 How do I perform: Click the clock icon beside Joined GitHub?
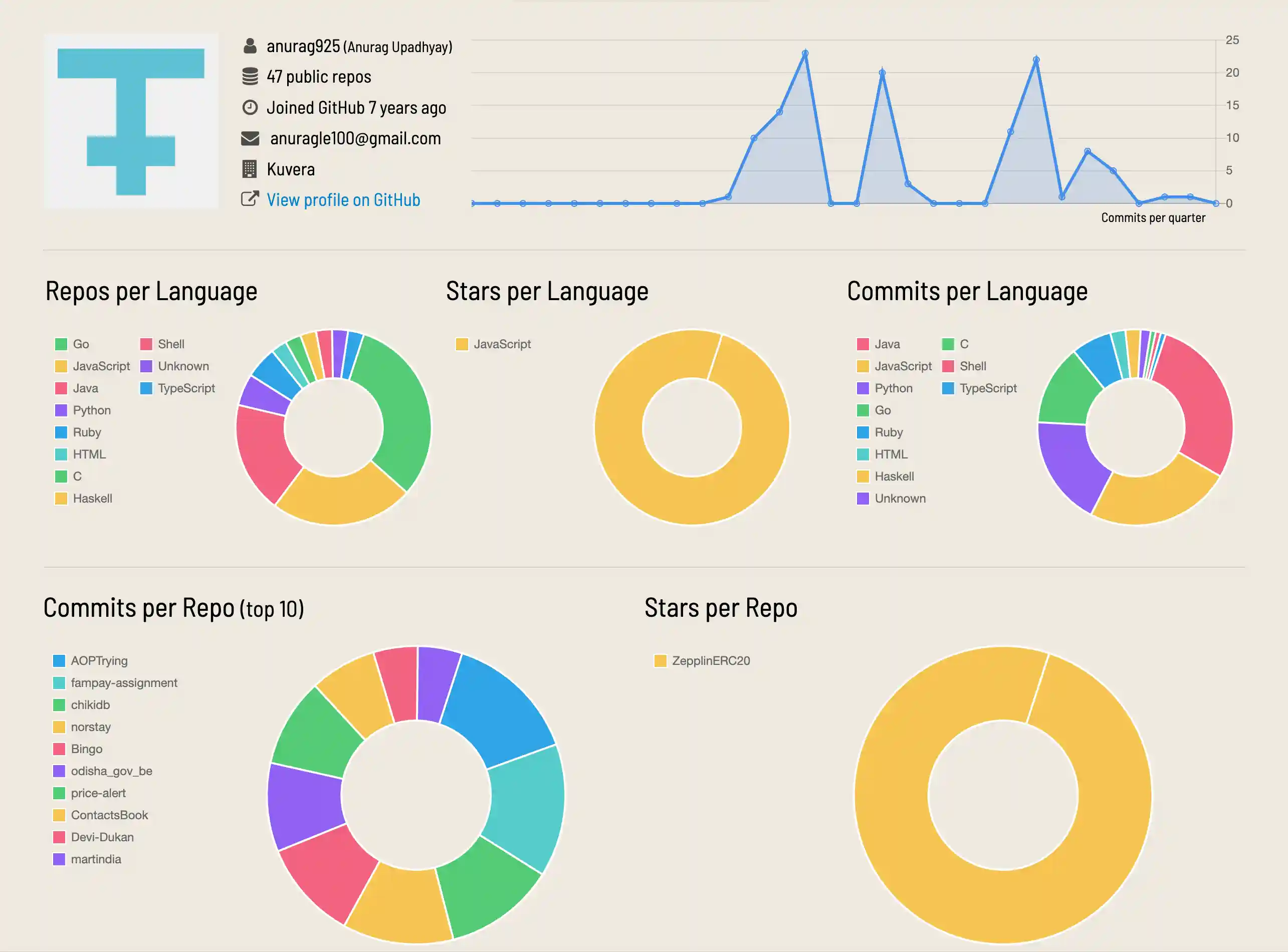point(250,107)
